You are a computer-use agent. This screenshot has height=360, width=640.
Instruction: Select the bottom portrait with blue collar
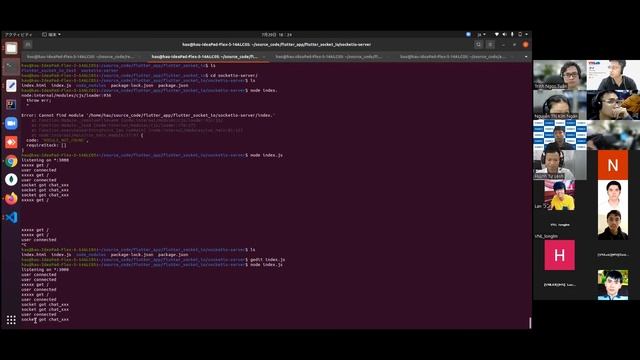pyautogui.click(x=613, y=285)
